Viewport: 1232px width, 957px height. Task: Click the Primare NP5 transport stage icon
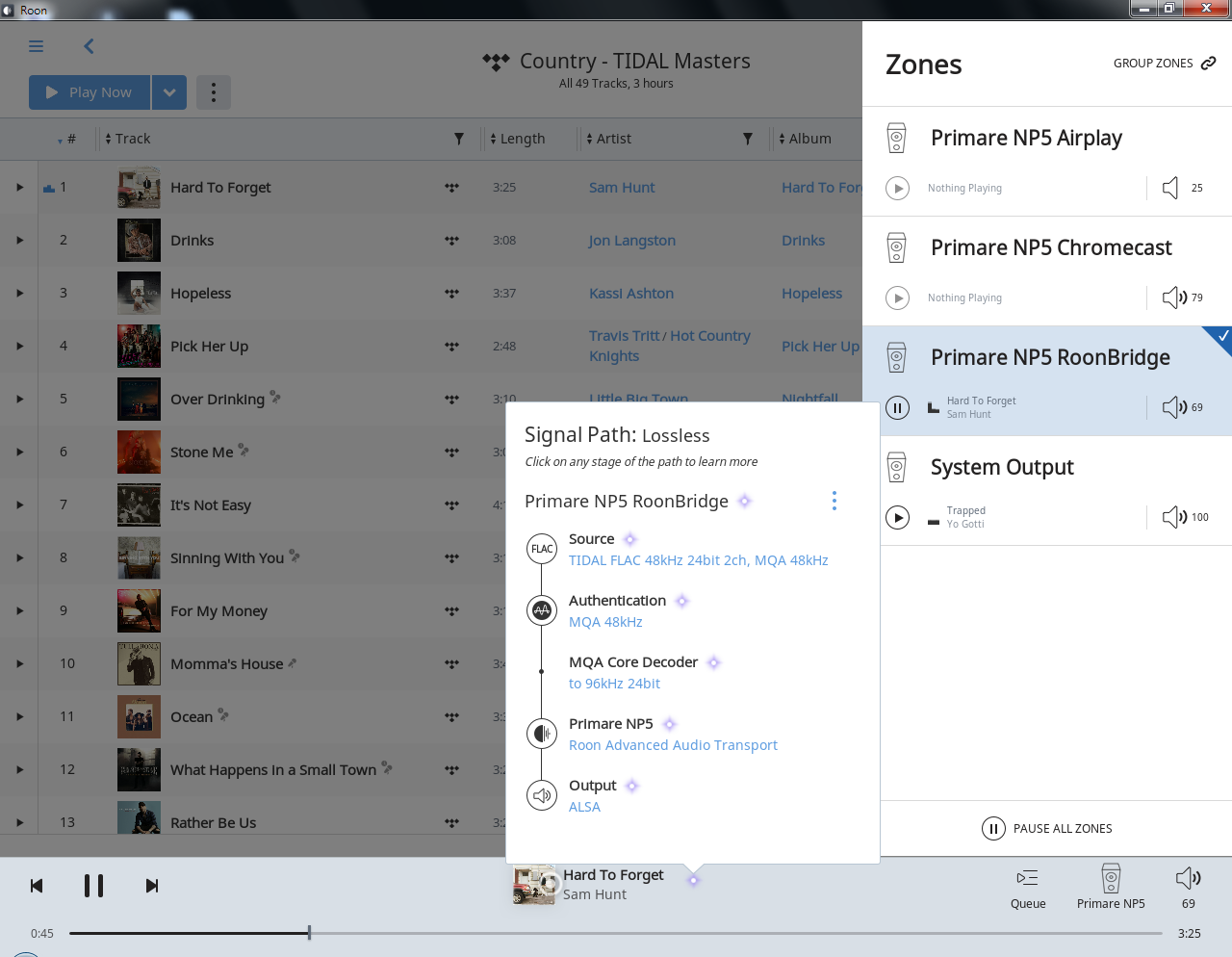click(x=542, y=734)
